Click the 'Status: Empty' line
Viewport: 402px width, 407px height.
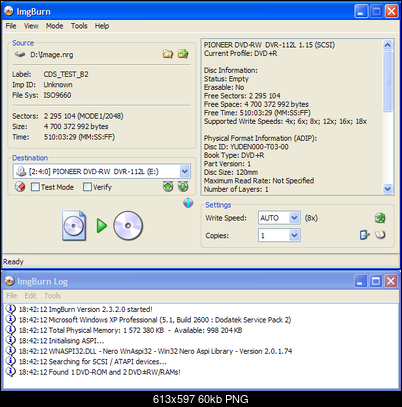tap(226, 79)
